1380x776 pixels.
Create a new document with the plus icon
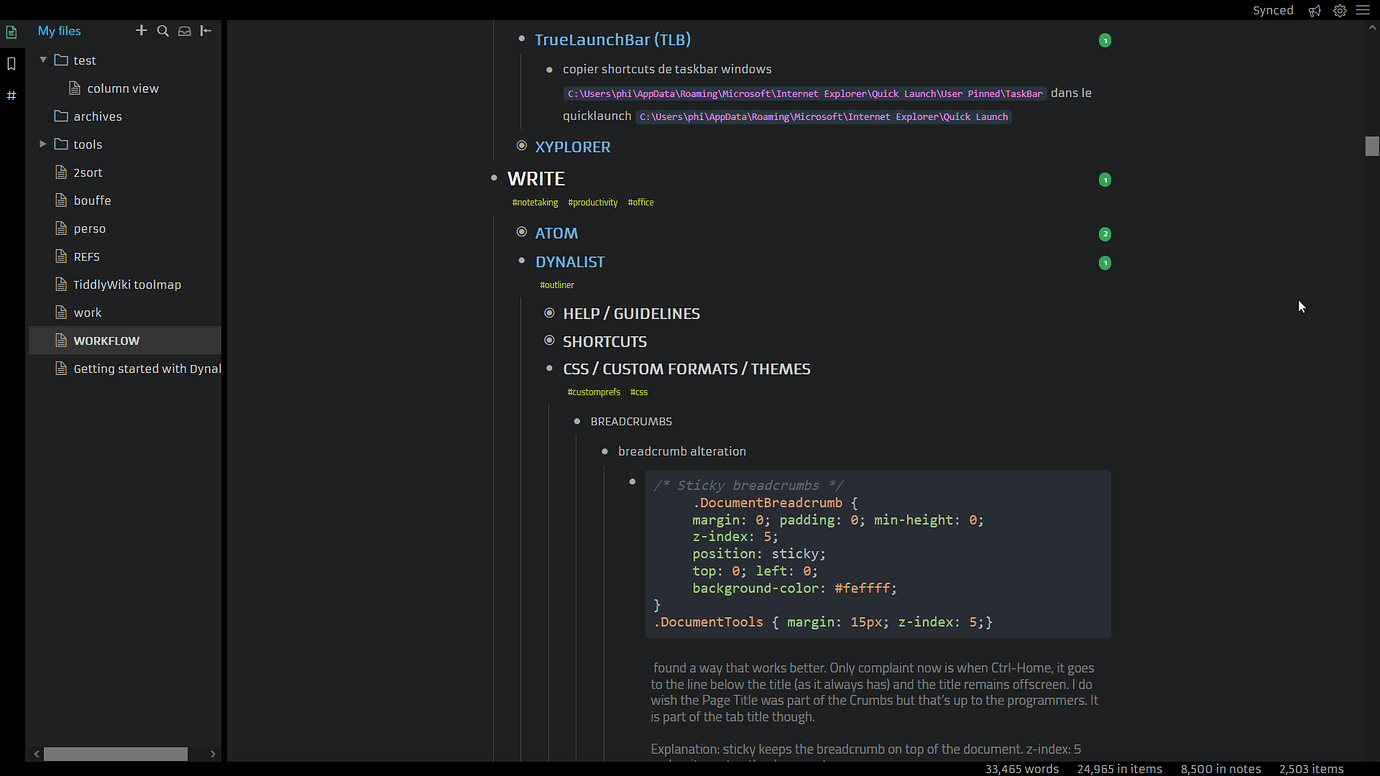(x=141, y=30)
